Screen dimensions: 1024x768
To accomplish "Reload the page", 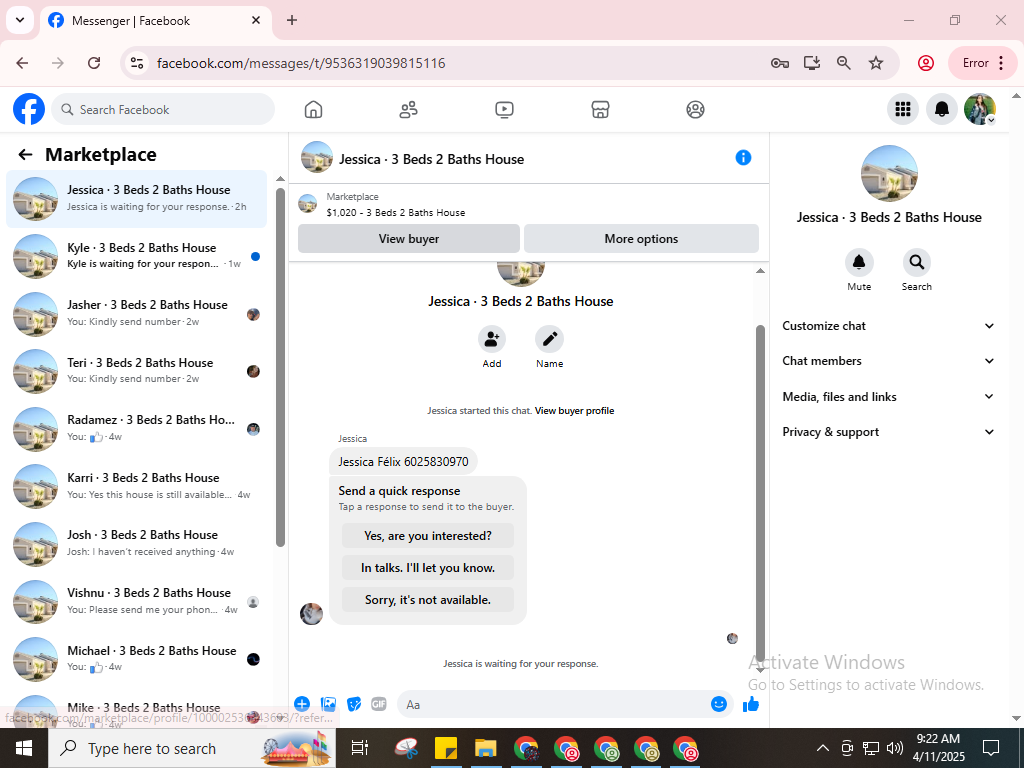I will 94,63.
